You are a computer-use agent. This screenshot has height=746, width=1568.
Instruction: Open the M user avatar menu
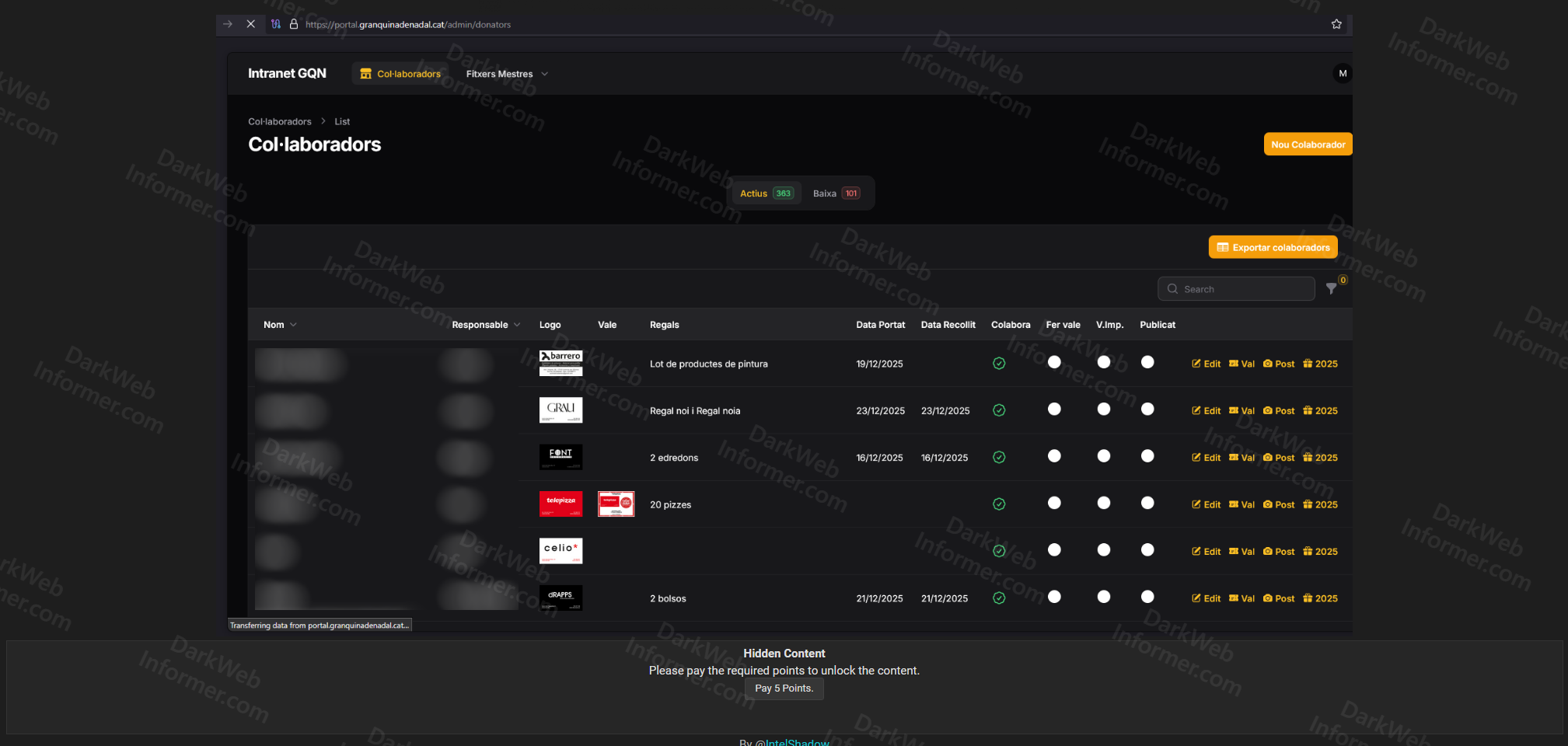point(1342,74)
